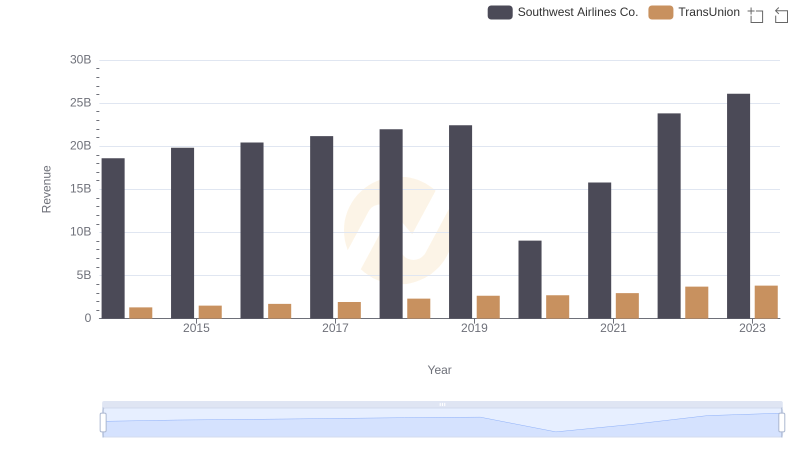Toggle TransUnion legend series
This screenshot has height=461, width=800.
coord(694,12)
